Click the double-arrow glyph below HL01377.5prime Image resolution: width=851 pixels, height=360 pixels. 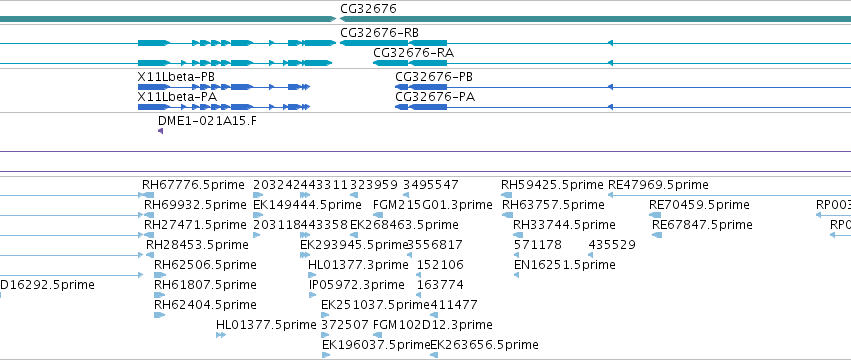pyautogui.click(x=220, y=335)
